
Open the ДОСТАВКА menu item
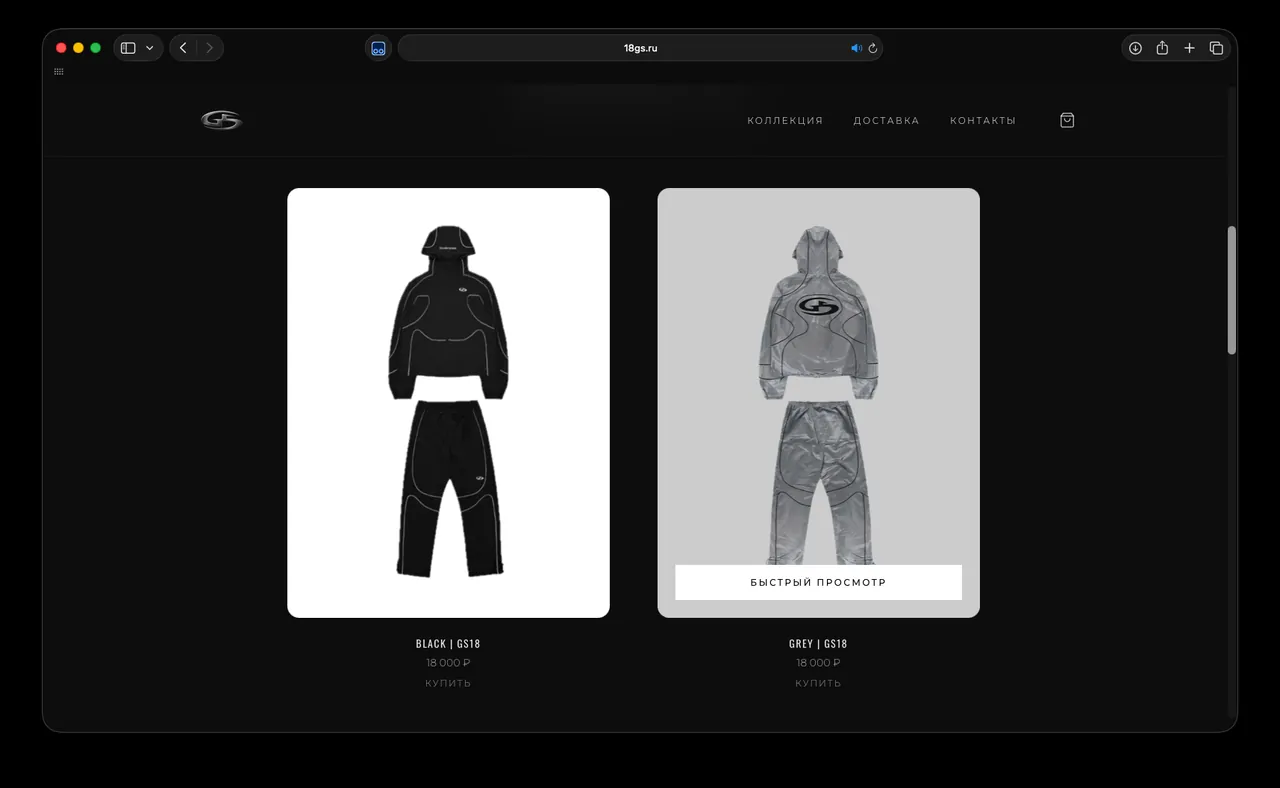(x=886, y=121)
